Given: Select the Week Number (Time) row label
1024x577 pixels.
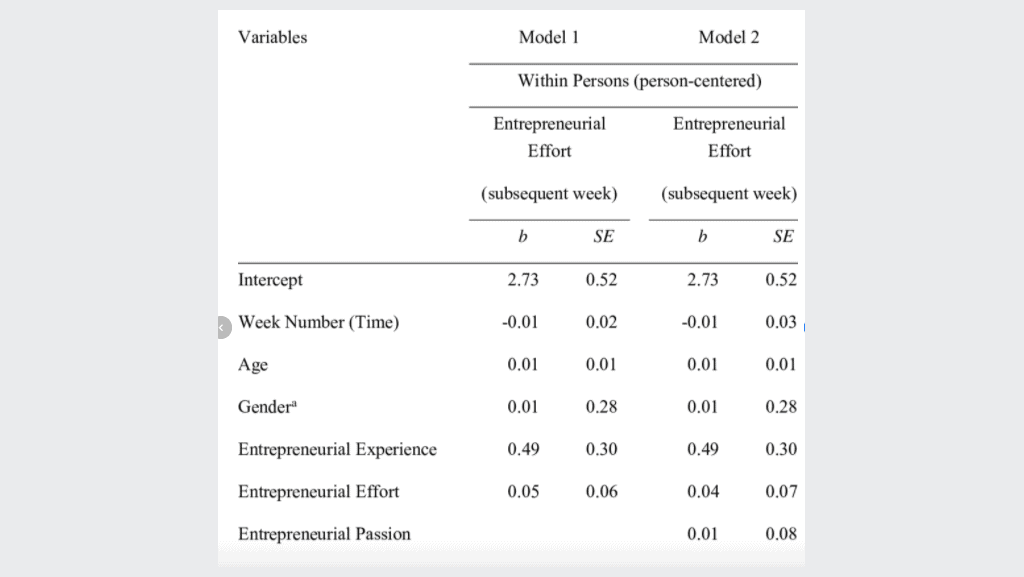Looking at the screenshot, I should (318, 322).
